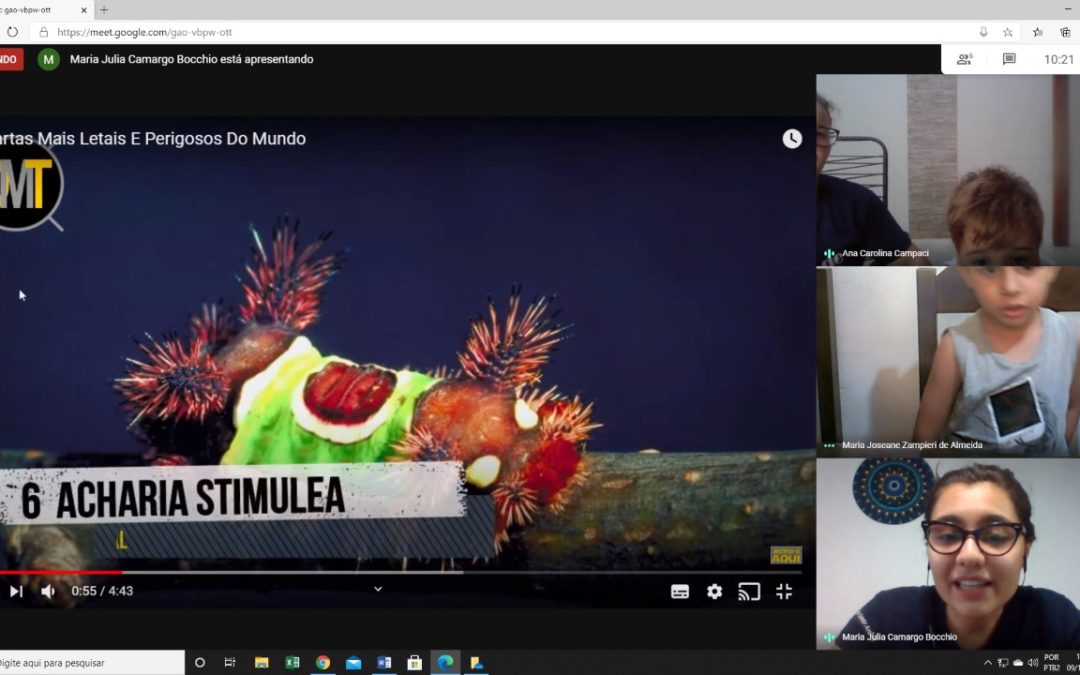Open Google Chrome from the taskbar
This screenshot has height=675, width=1080.
point(323,663)
